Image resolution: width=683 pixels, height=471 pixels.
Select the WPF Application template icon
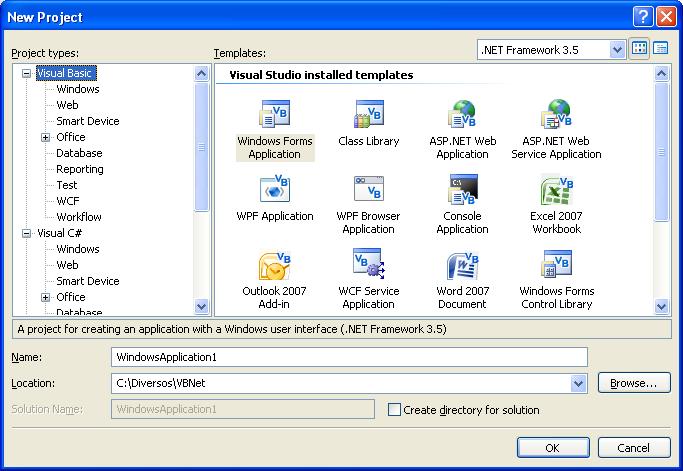[x=274, y=190]
